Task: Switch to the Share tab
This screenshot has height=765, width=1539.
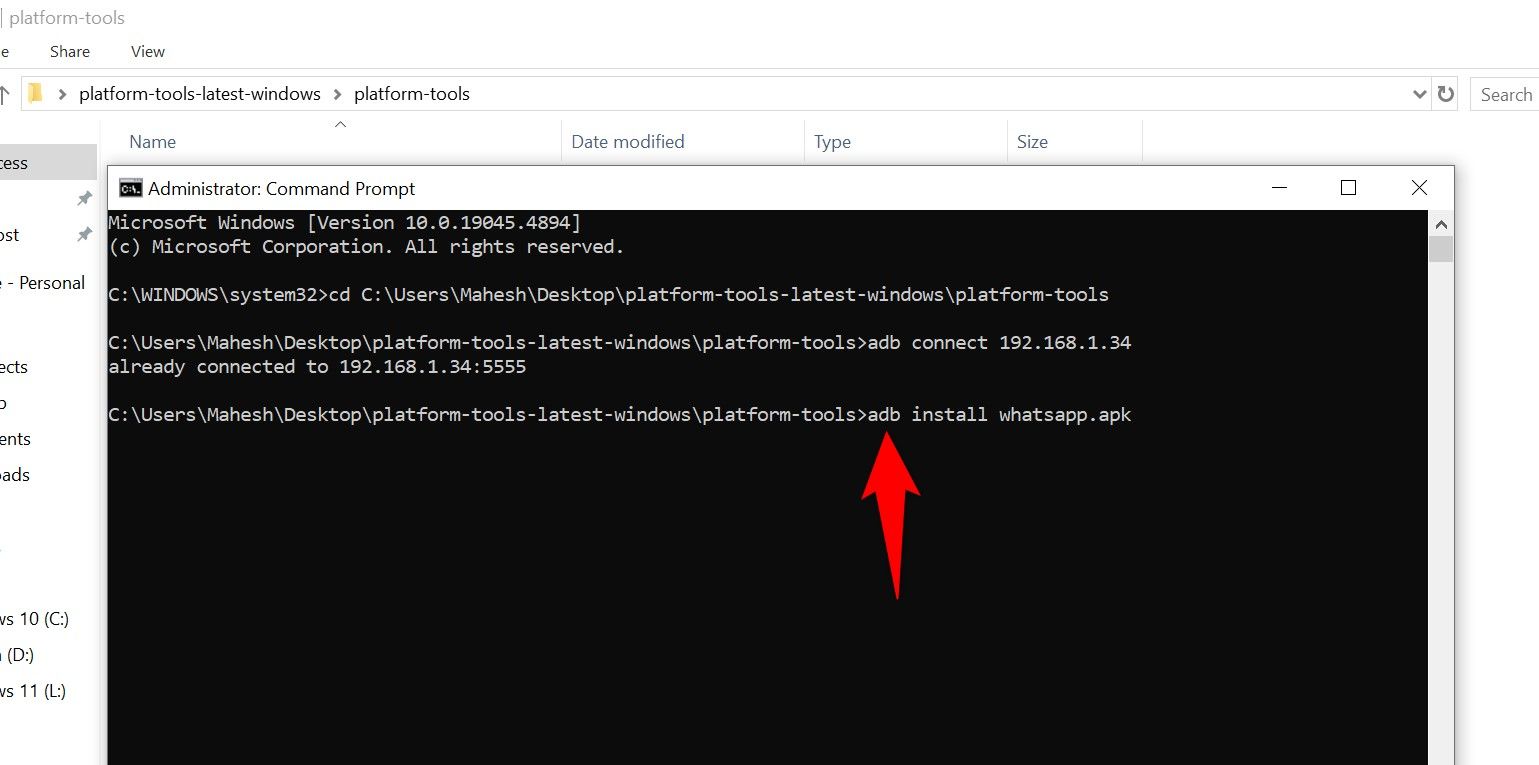Action: [x=69, y=51]
